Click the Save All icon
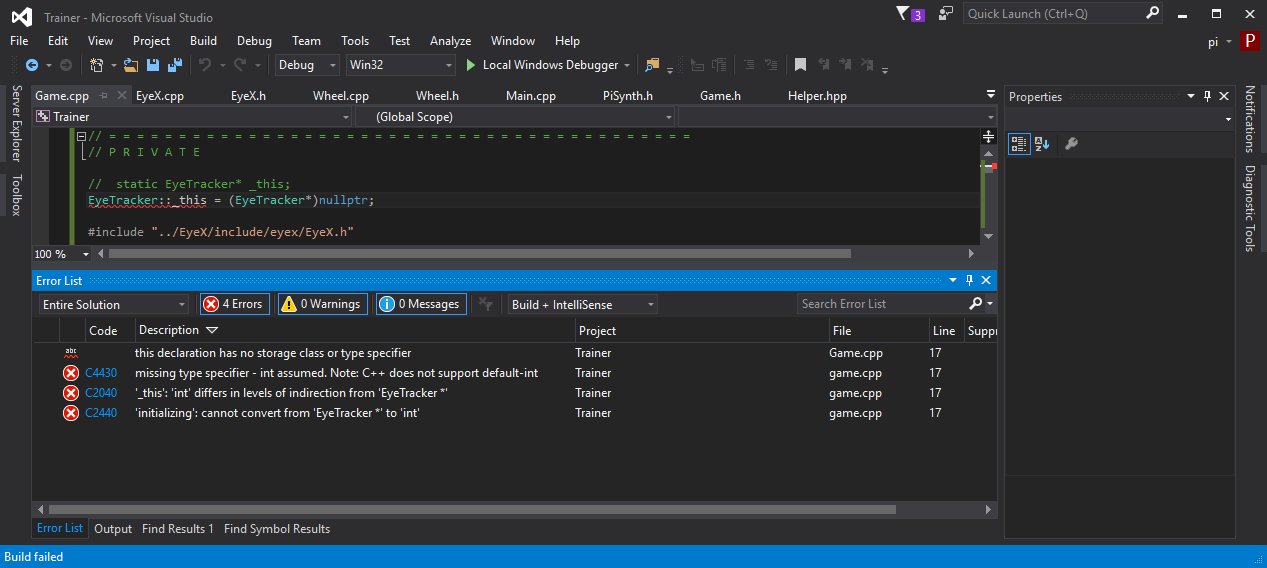Image resolution: width=1267 pixels, height=568 pixels. (174, 65)
